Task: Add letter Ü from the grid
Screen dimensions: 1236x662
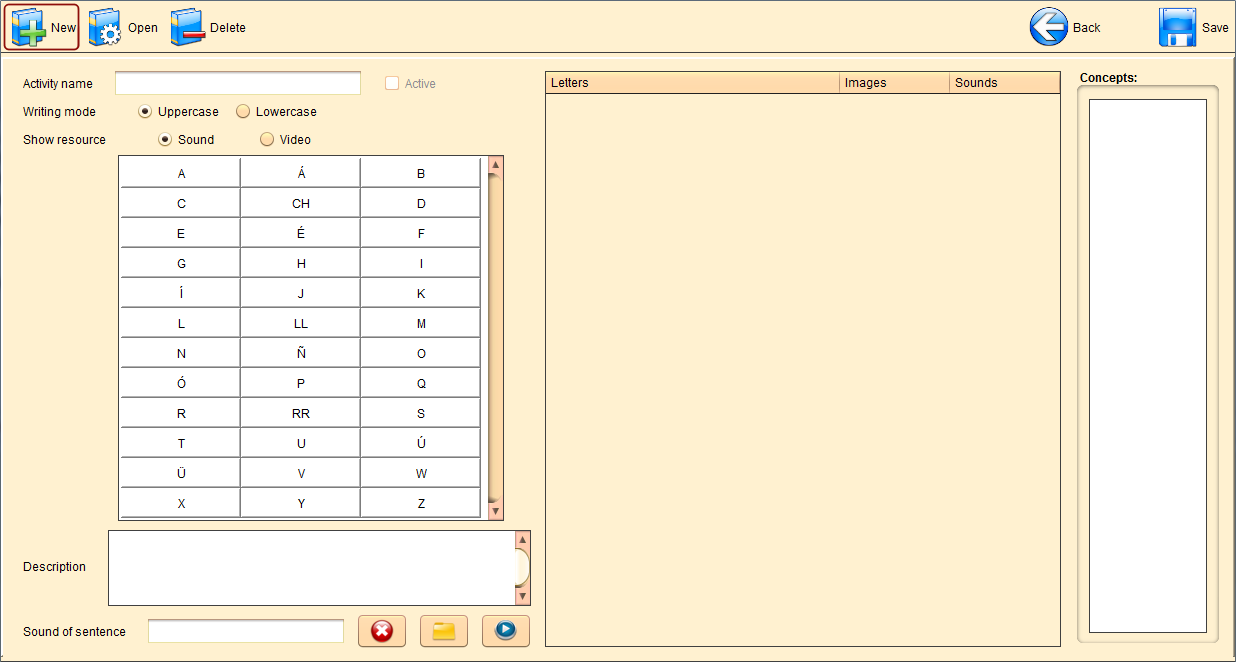Action: click(181, 473)
